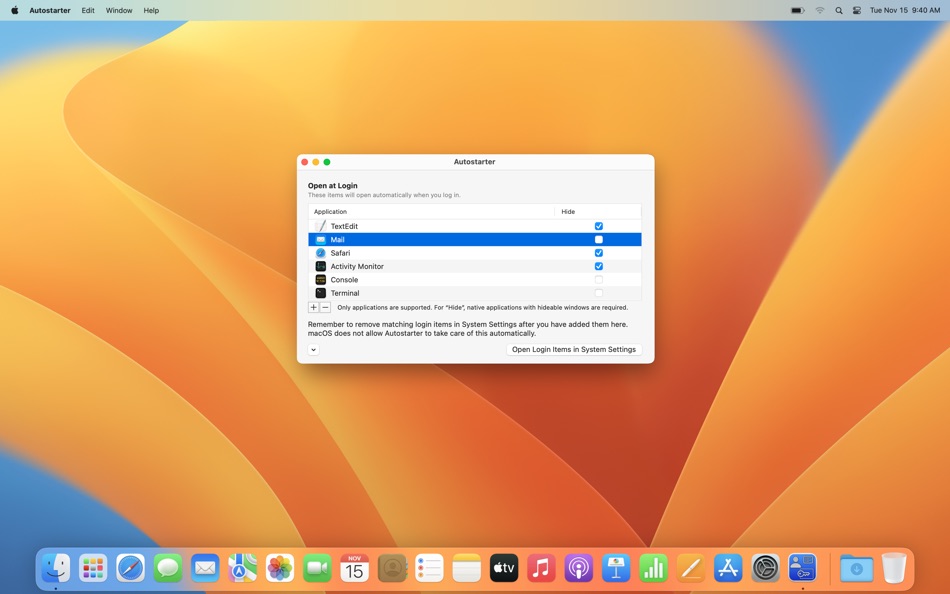The image size is (950, 594).
Task: Open Mail from the Dock
Action: click(205, 569)
